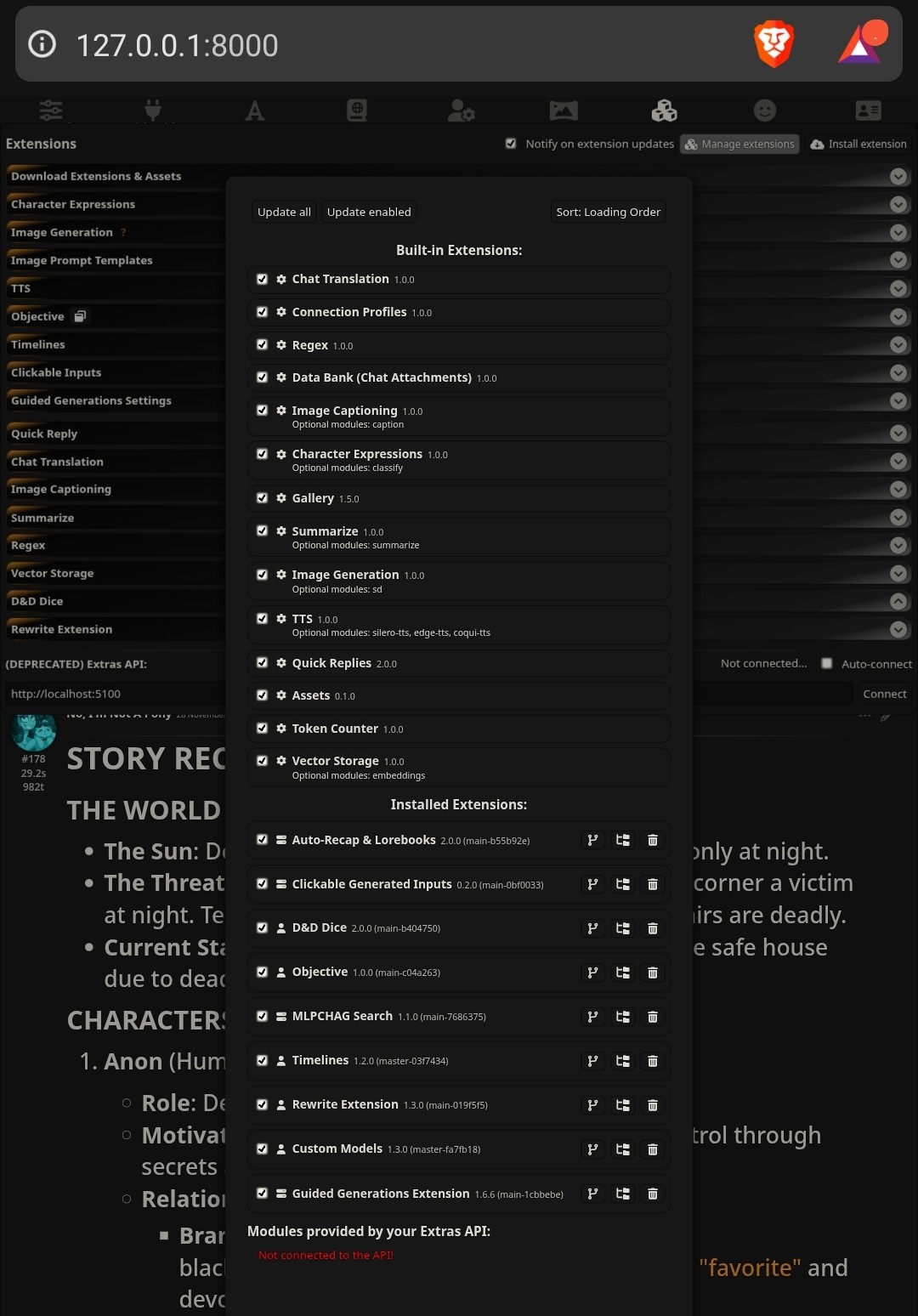Viewport: 918px width, 1316px height.
Task: Open character management card icon
Action: [868, 111]
